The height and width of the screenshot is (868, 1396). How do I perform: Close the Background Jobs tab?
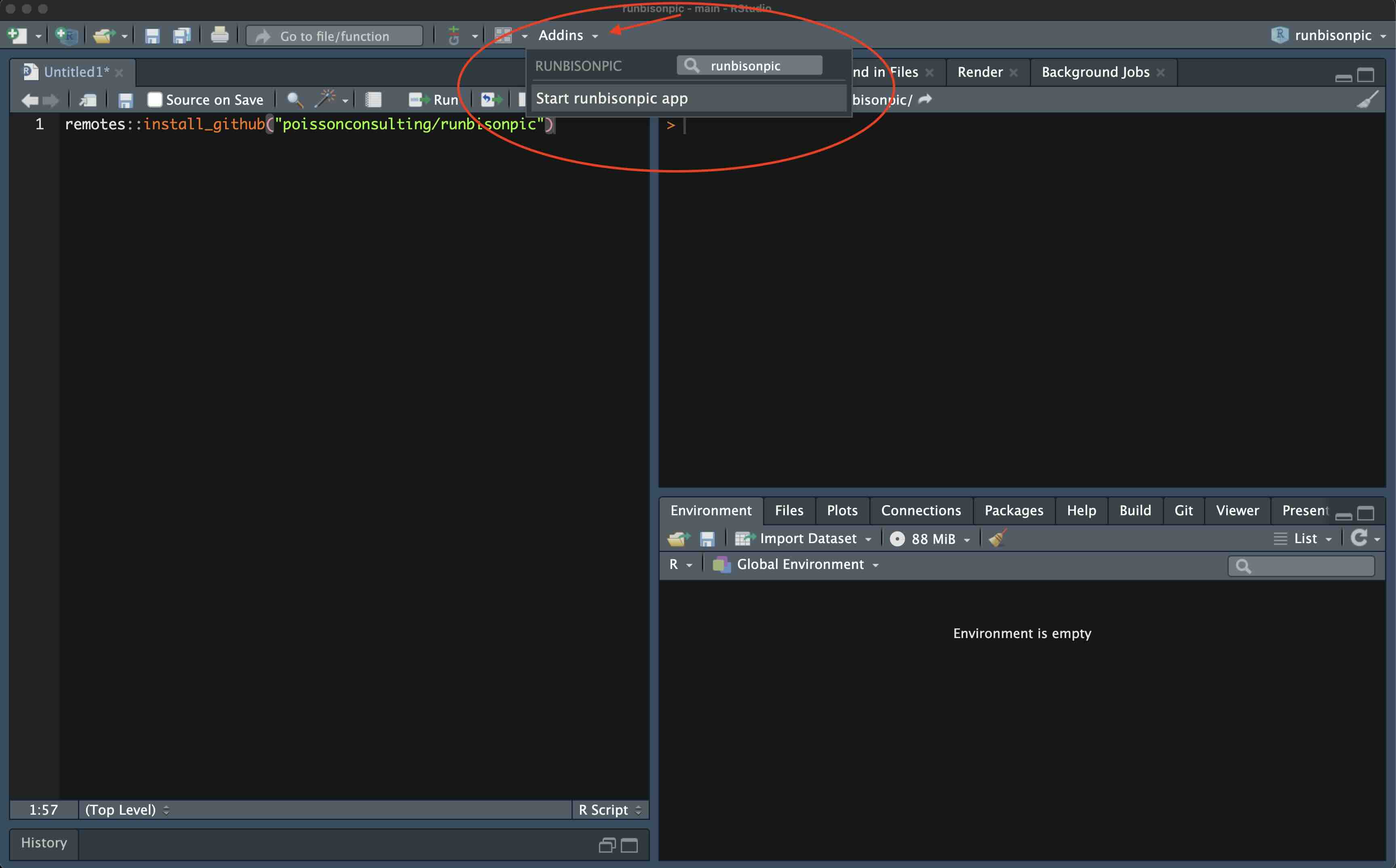tap(1161, 72)
